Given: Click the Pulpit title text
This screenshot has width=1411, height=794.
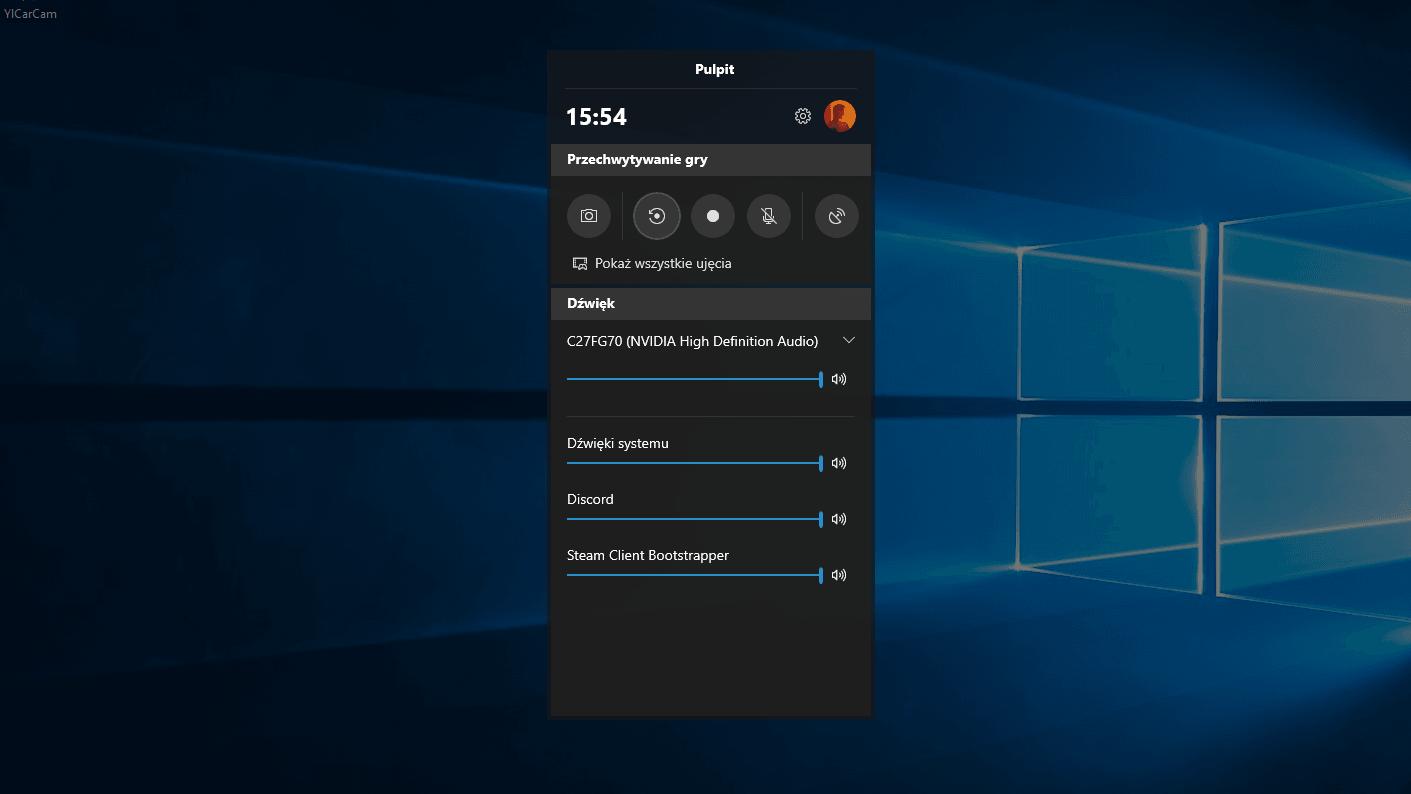Looking at the screenshot, I should 715,70.
